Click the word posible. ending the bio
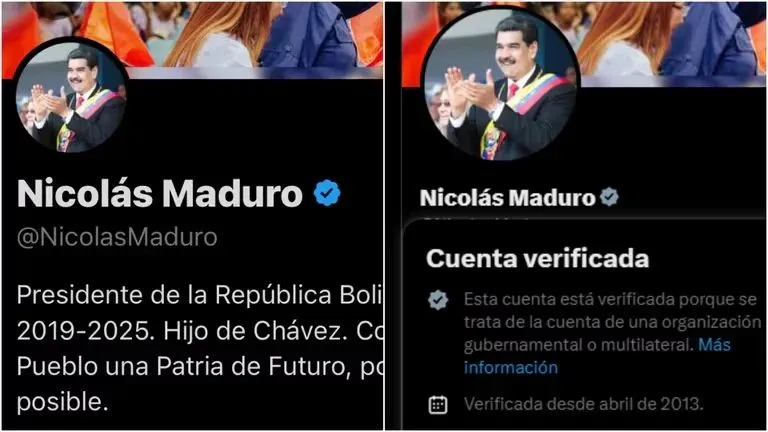This screenshot has height=432, width=768. tap(62, 402)
